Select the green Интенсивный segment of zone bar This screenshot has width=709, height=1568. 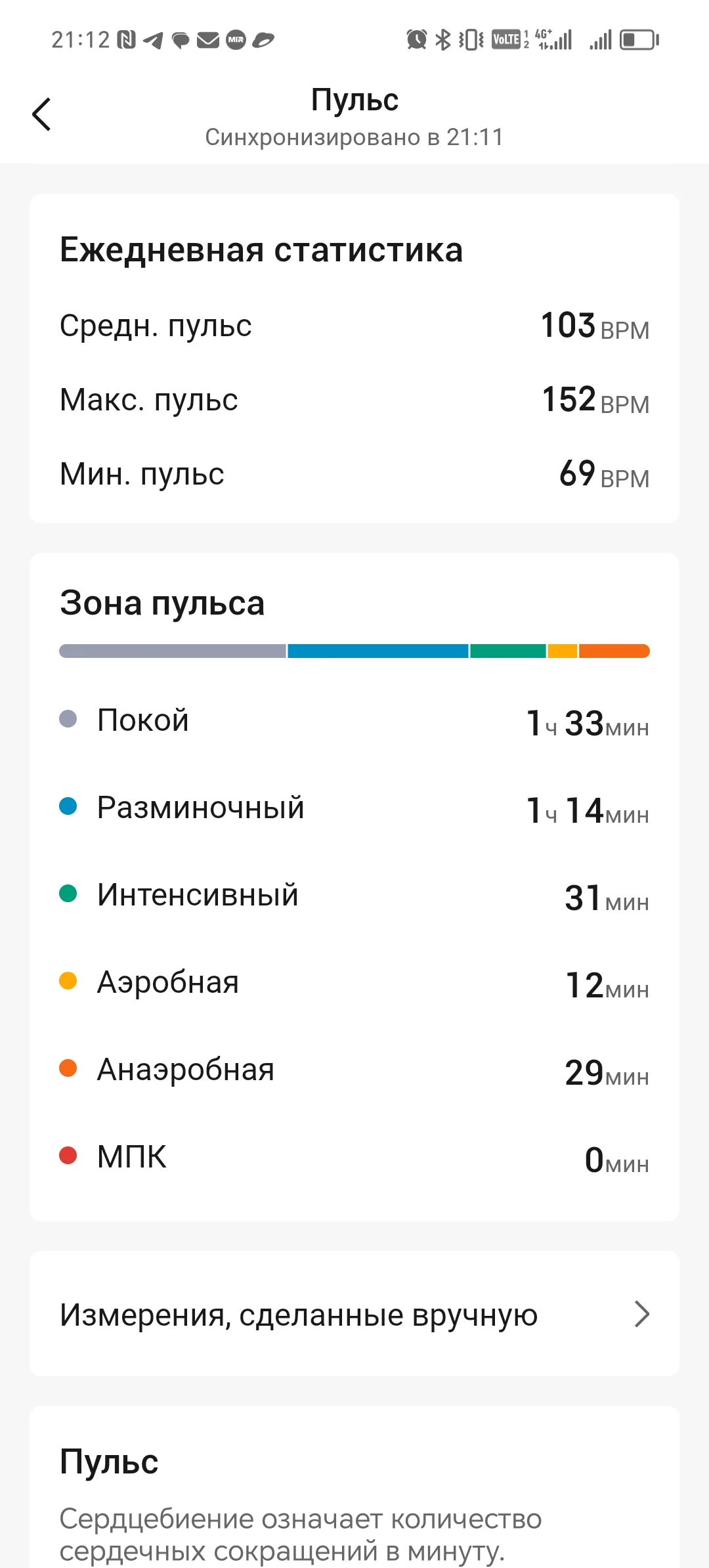[507, 651]
